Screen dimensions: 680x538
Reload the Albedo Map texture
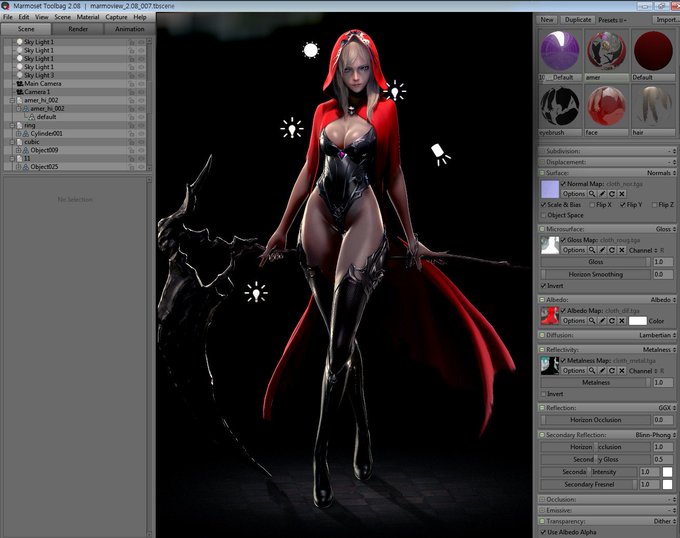pos(612,321)
